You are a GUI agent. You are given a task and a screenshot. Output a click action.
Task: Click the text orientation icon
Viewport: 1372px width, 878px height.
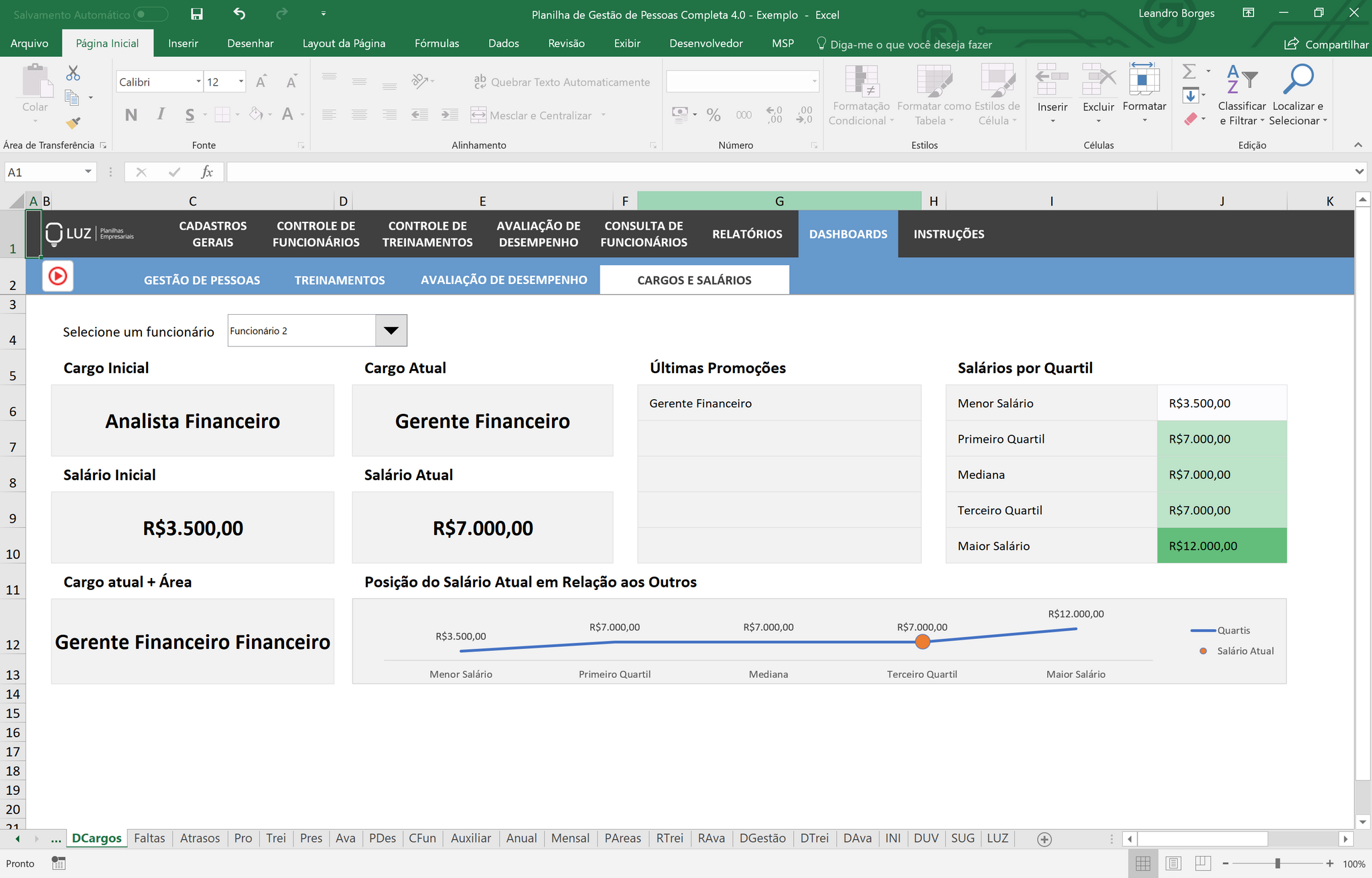point(419,81)
